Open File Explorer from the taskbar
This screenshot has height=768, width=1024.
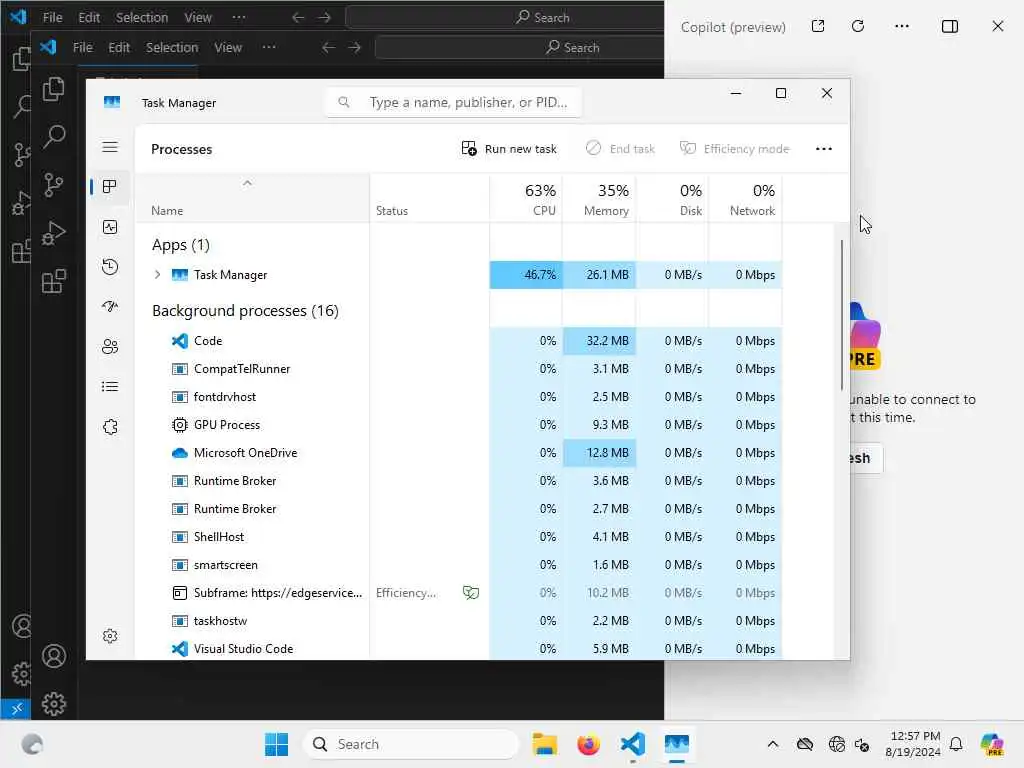coord(545,744)
